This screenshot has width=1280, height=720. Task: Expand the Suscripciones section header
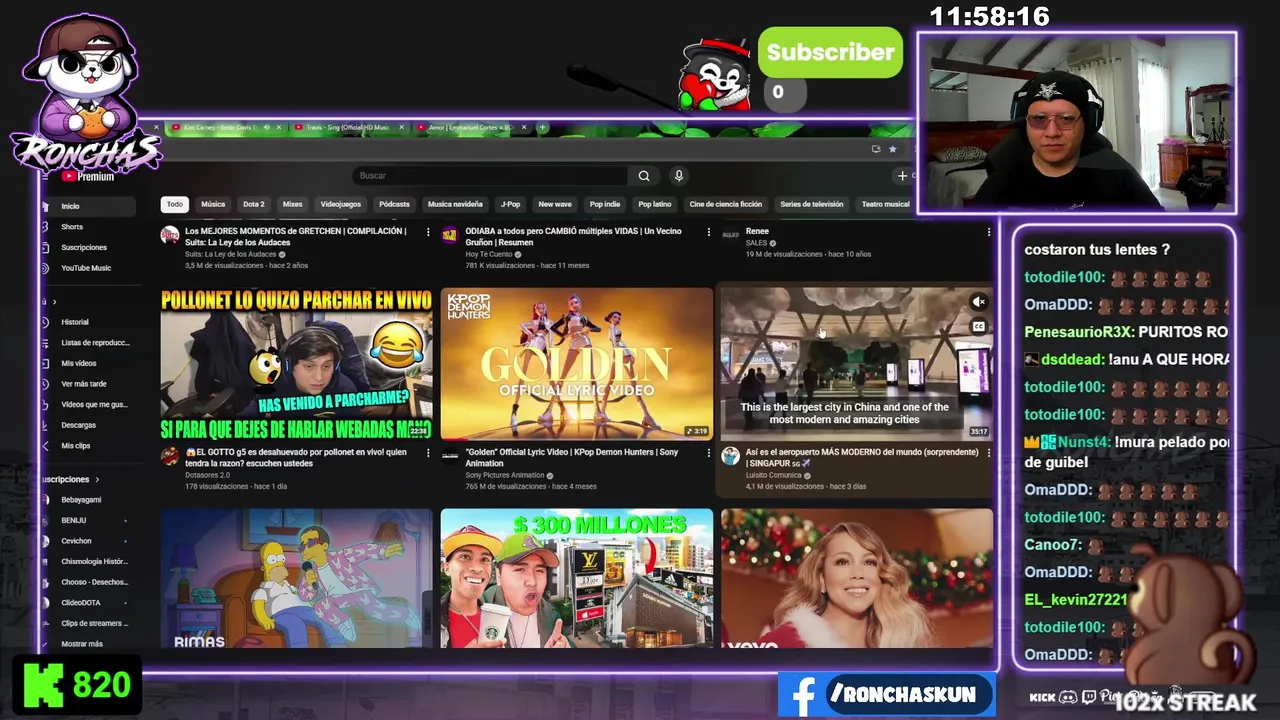(x=70, y=479)
